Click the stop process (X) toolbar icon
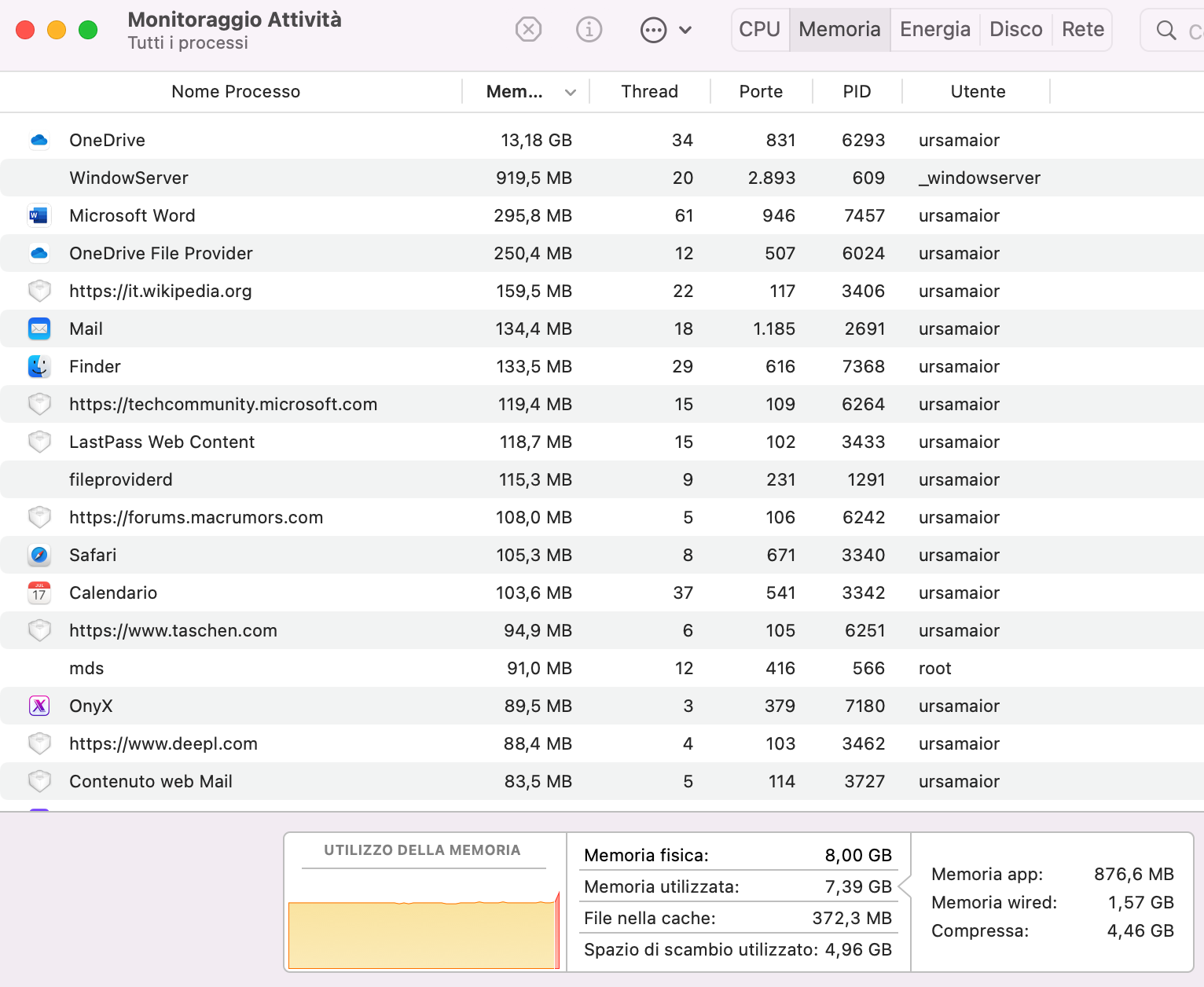1204x987 pixels. 528,30
